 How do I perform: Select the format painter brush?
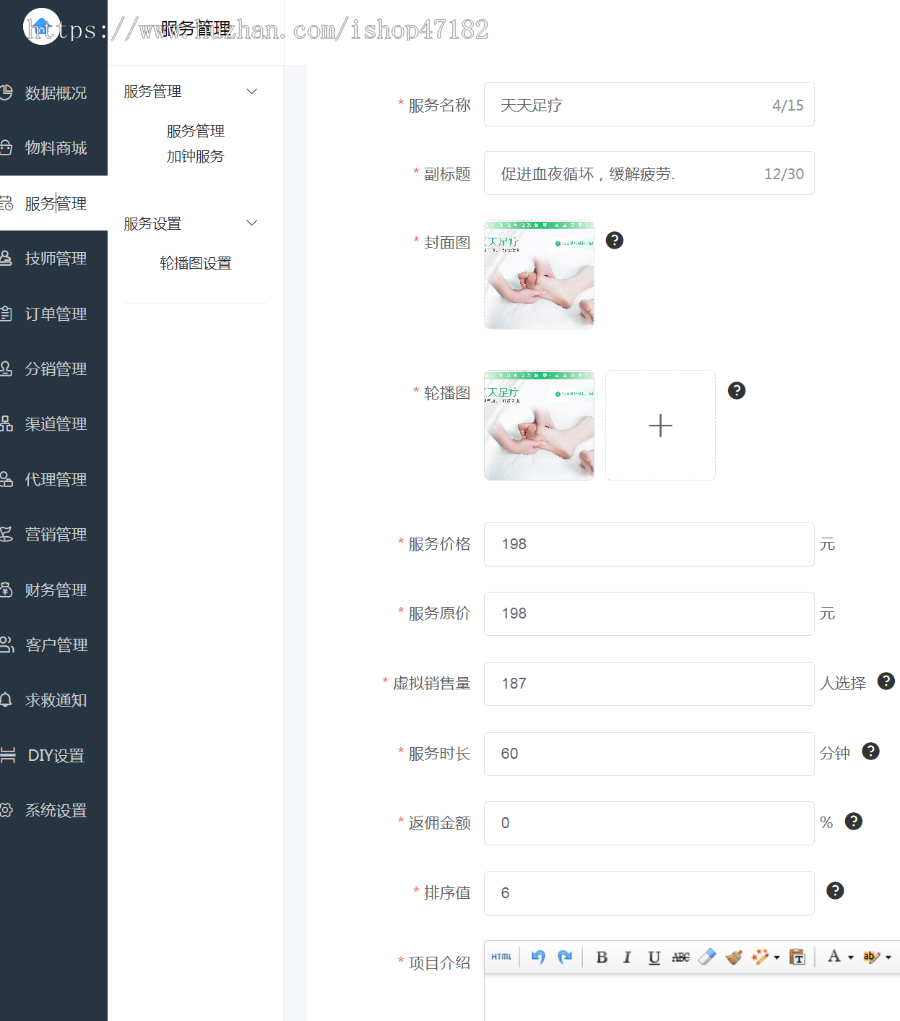coord(734,957)
